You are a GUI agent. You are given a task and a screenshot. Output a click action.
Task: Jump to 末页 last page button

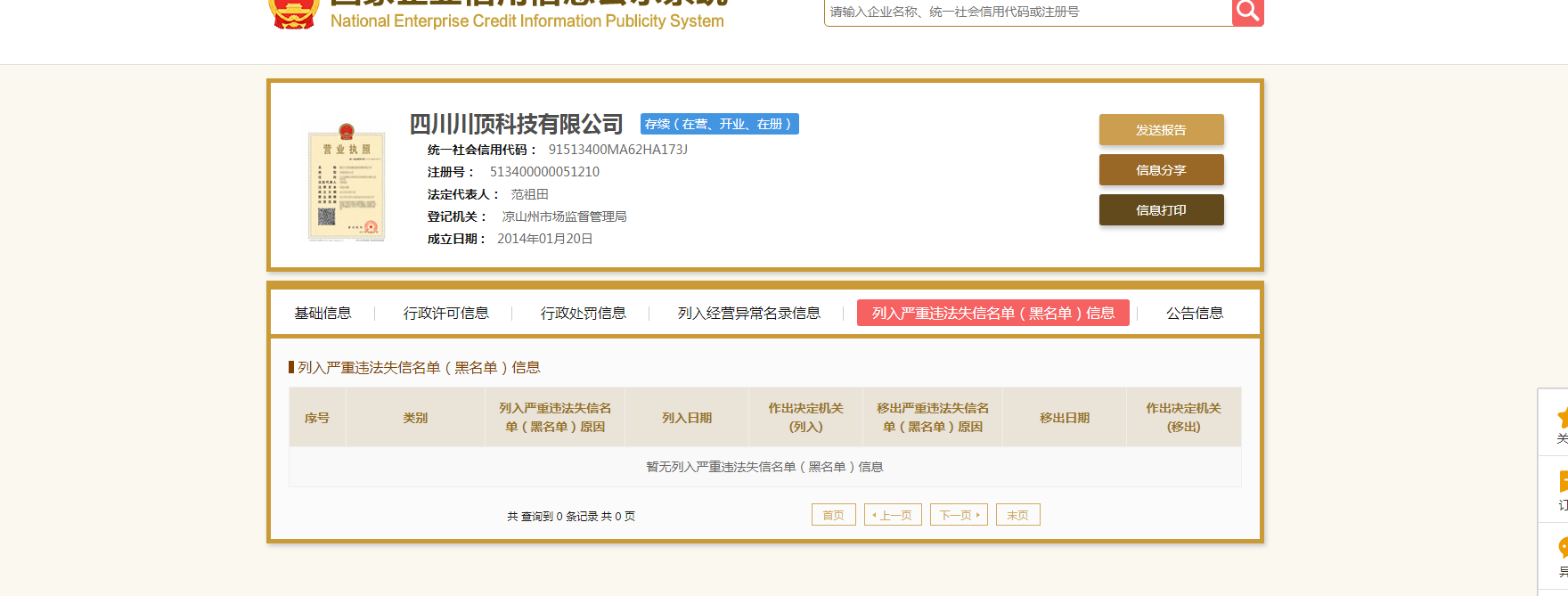pos(1018,515)
